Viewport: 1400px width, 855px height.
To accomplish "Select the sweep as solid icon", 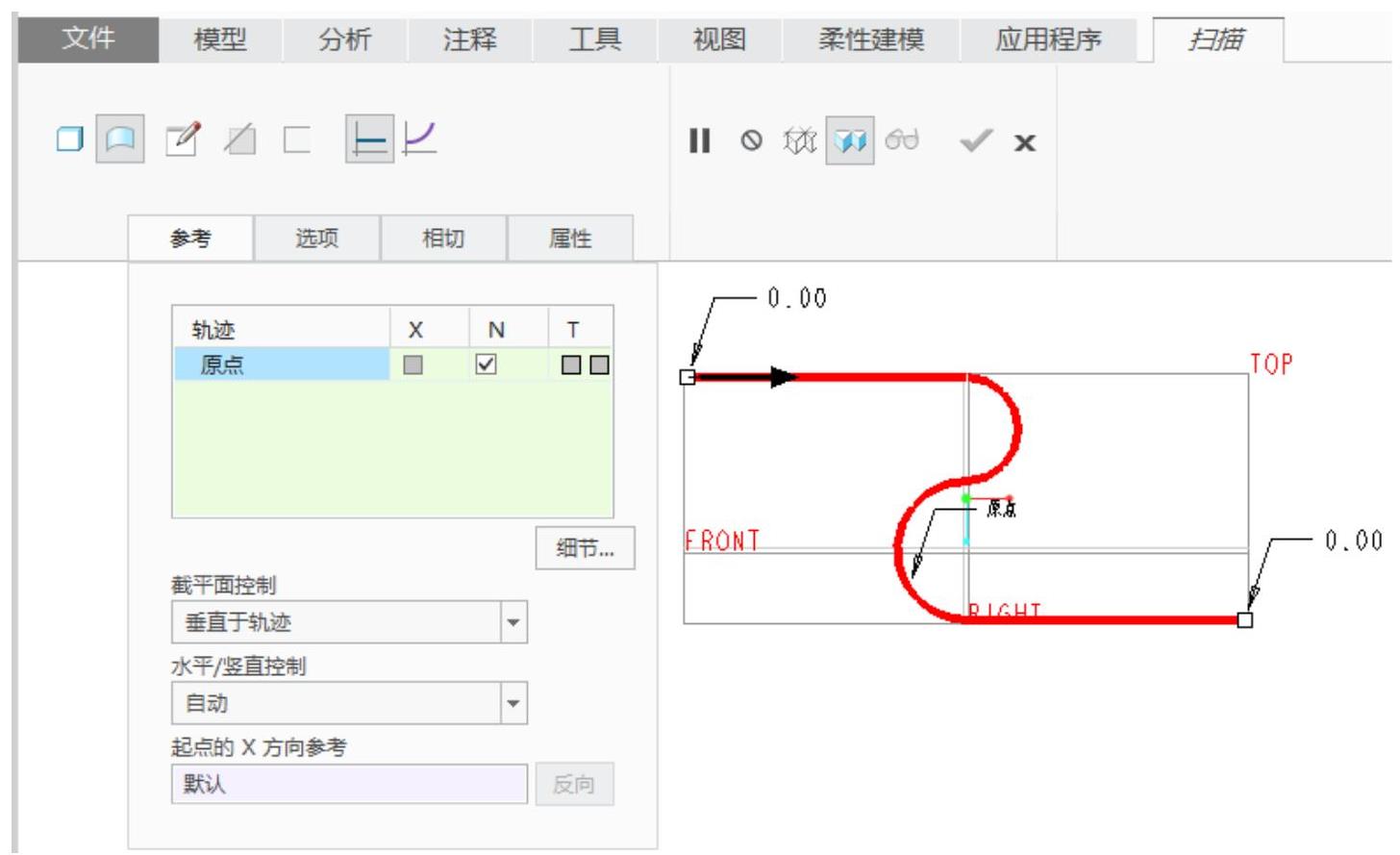I will coord(70,140).
